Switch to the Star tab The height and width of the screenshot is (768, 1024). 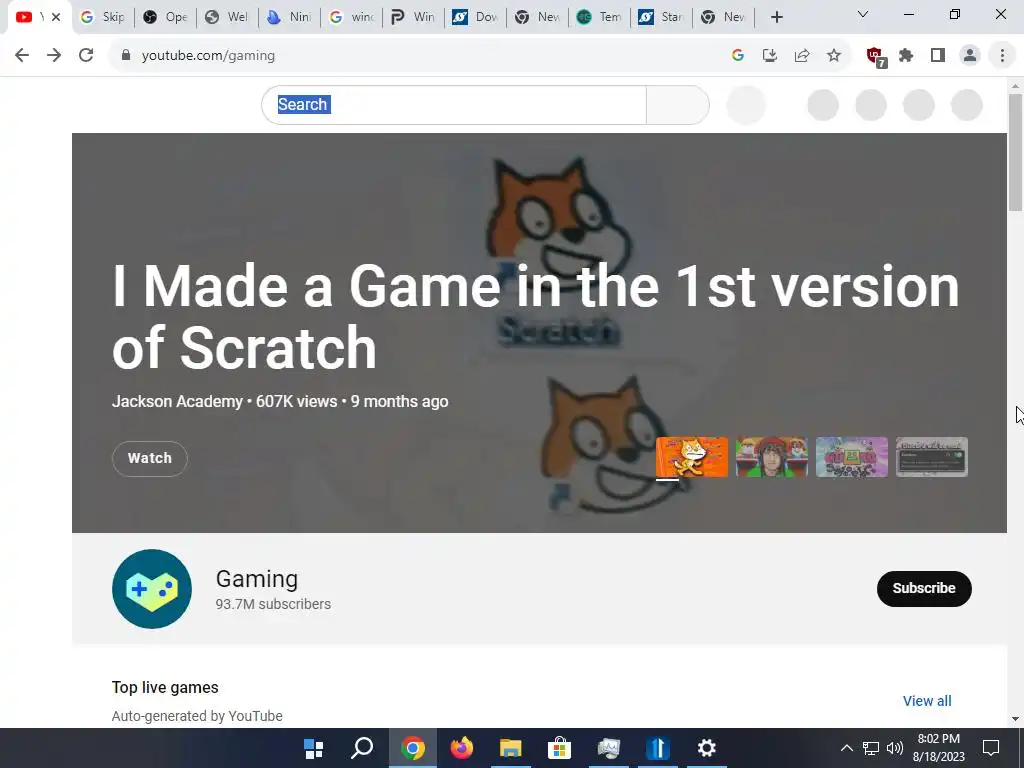(x=662, y=17)
